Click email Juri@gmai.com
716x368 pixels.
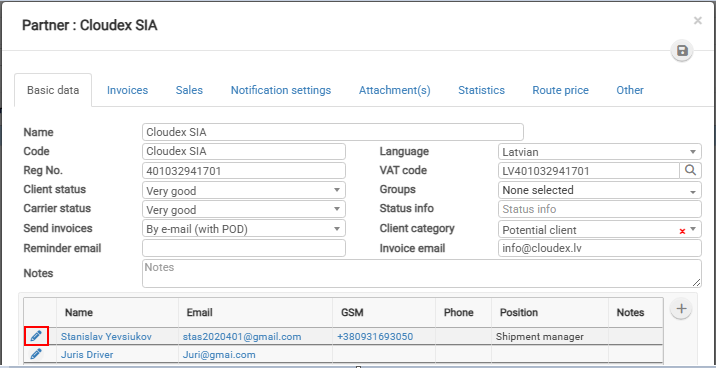[x=219, y=355]
